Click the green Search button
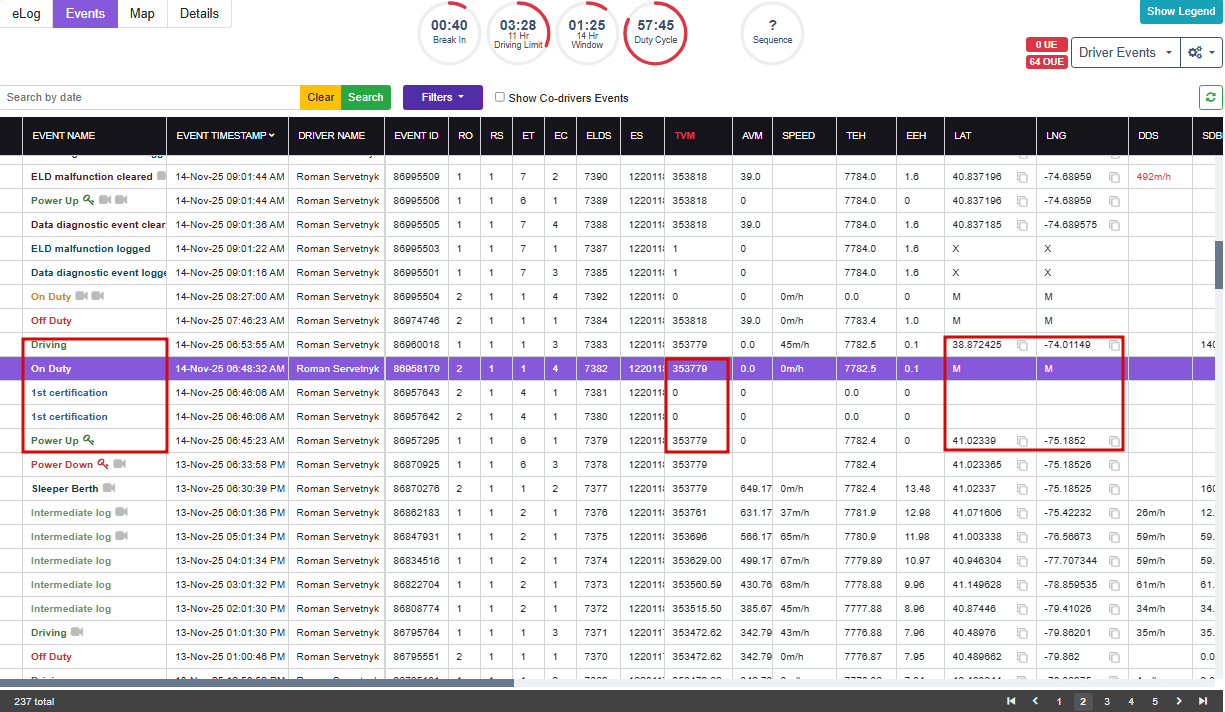 pyautogui.click(x=366, y=97)
